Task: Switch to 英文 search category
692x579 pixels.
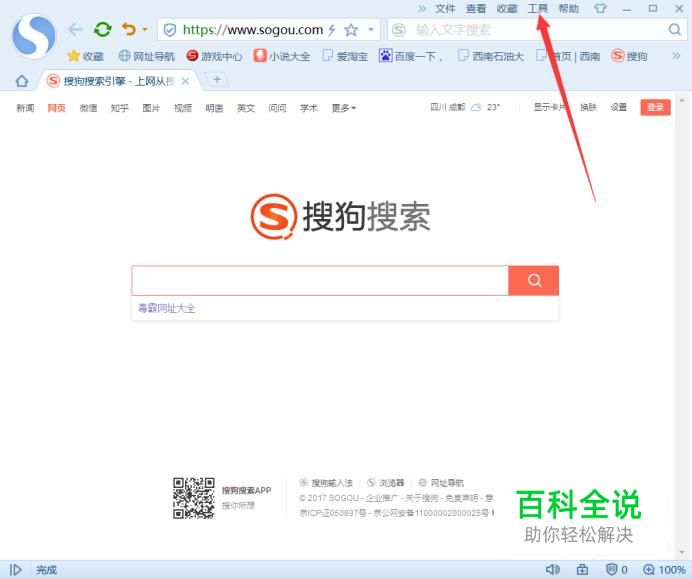Action: (x=246, y=108)
